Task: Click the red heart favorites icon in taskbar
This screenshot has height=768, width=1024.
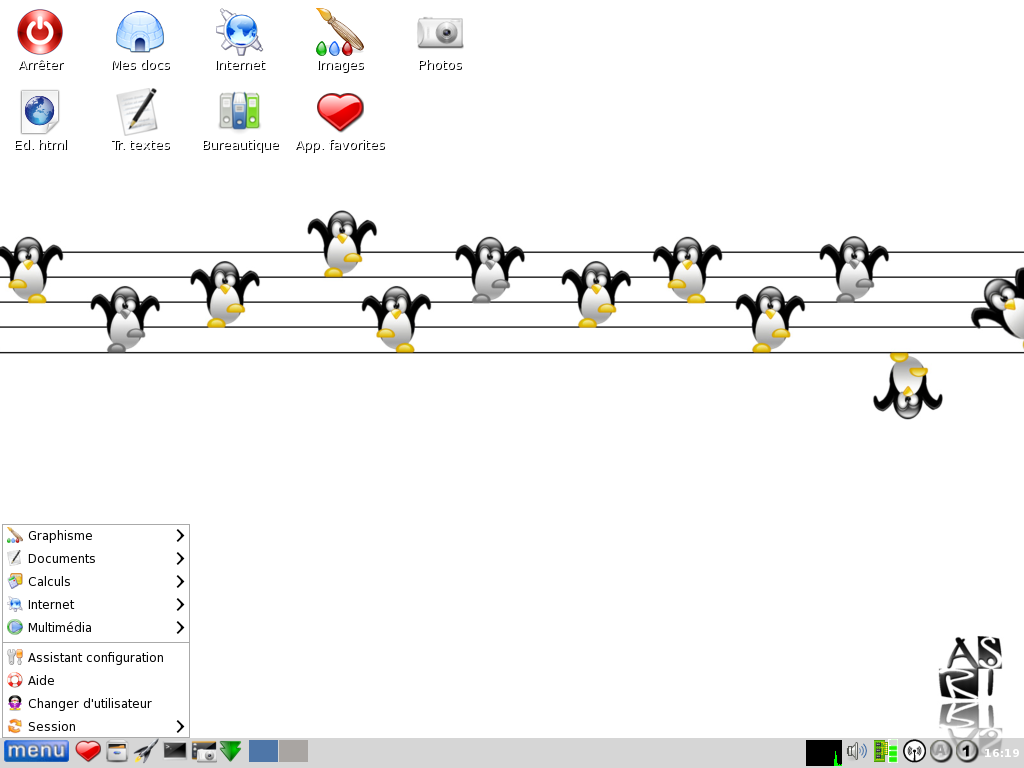Action: point(88,751)
